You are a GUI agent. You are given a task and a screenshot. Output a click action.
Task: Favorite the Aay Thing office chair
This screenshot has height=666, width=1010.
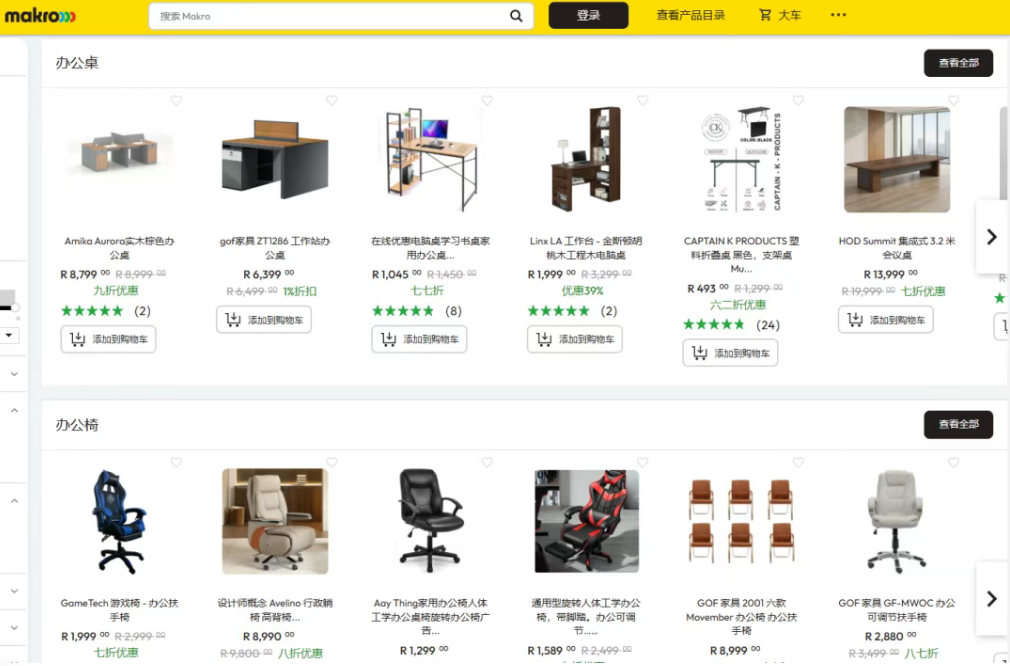pyautogui.click(x=487, y=462)
